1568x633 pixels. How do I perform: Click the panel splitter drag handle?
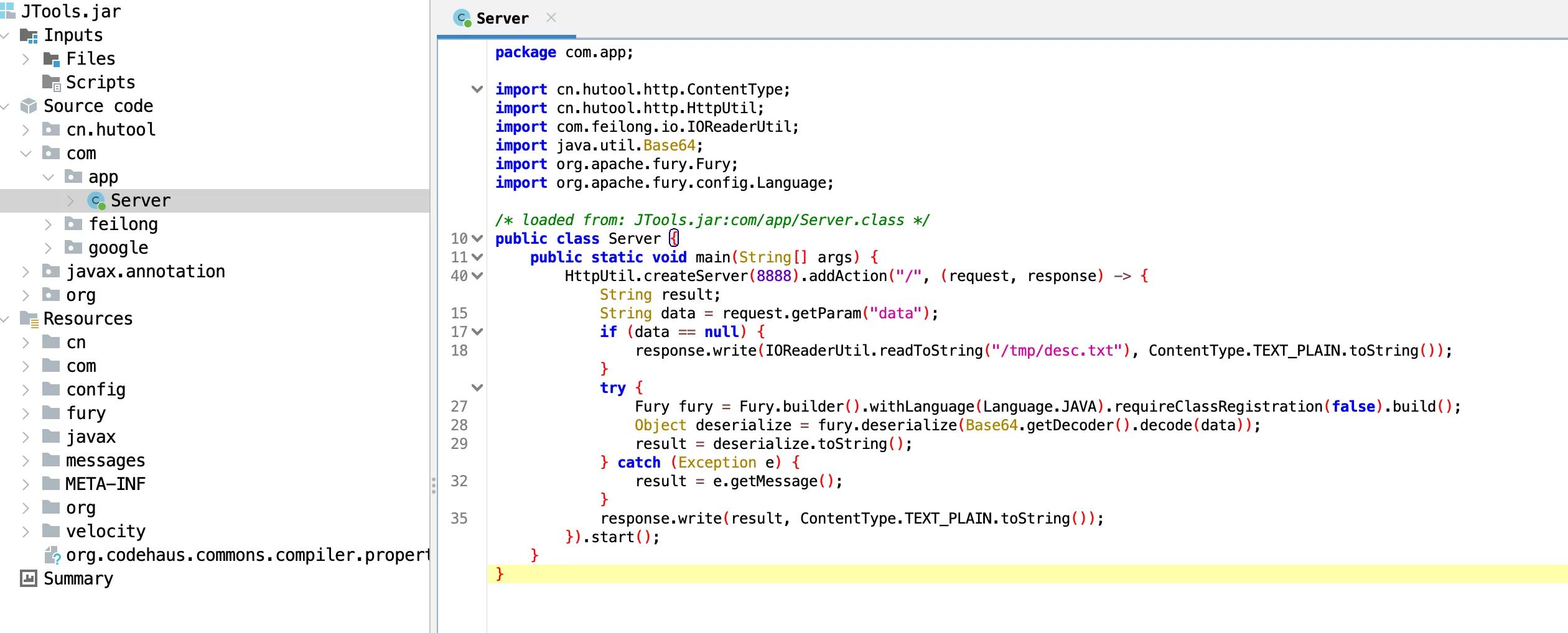click(433, 486)
